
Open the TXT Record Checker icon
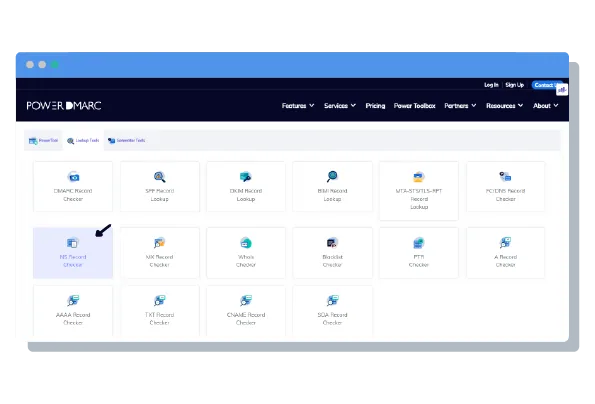pos(160,300)
